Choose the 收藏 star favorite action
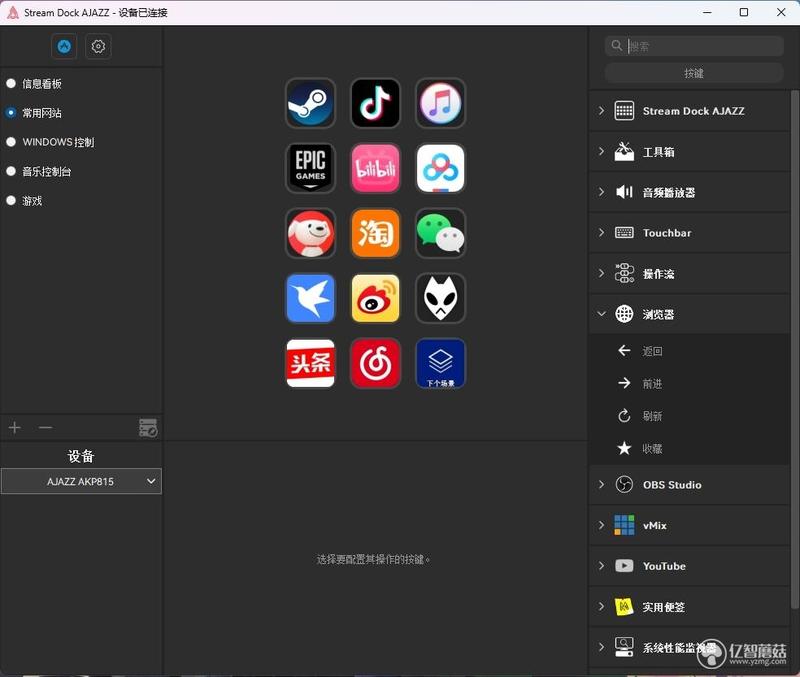Viewport: 800px width, 677px height. 691,449
